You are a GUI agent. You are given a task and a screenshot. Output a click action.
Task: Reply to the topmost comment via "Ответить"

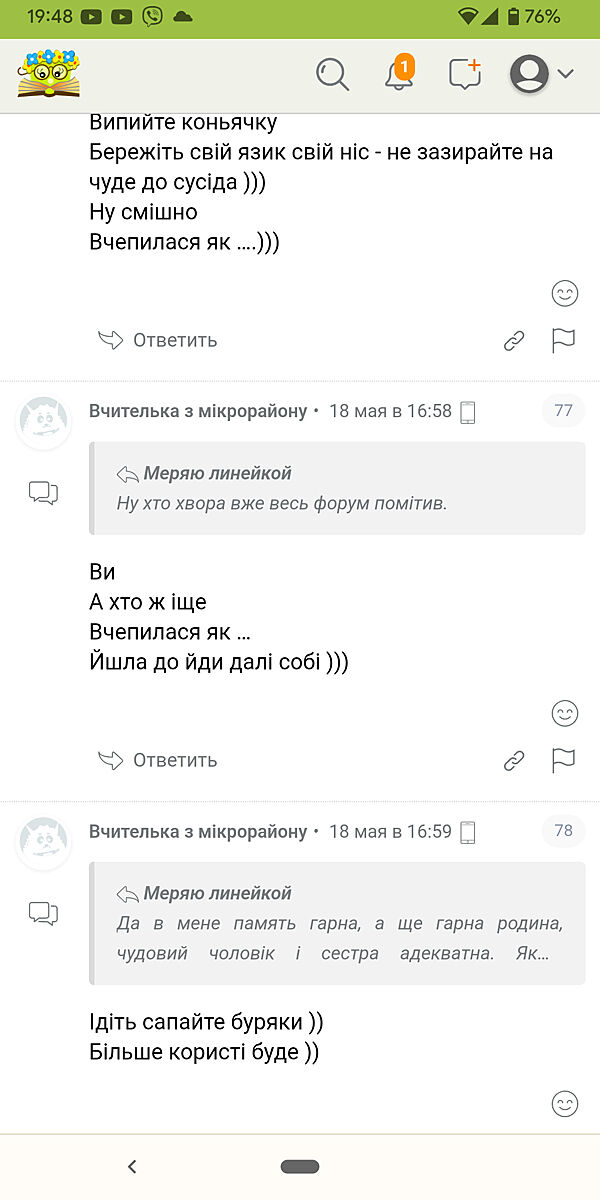click(x=158, y=341)
